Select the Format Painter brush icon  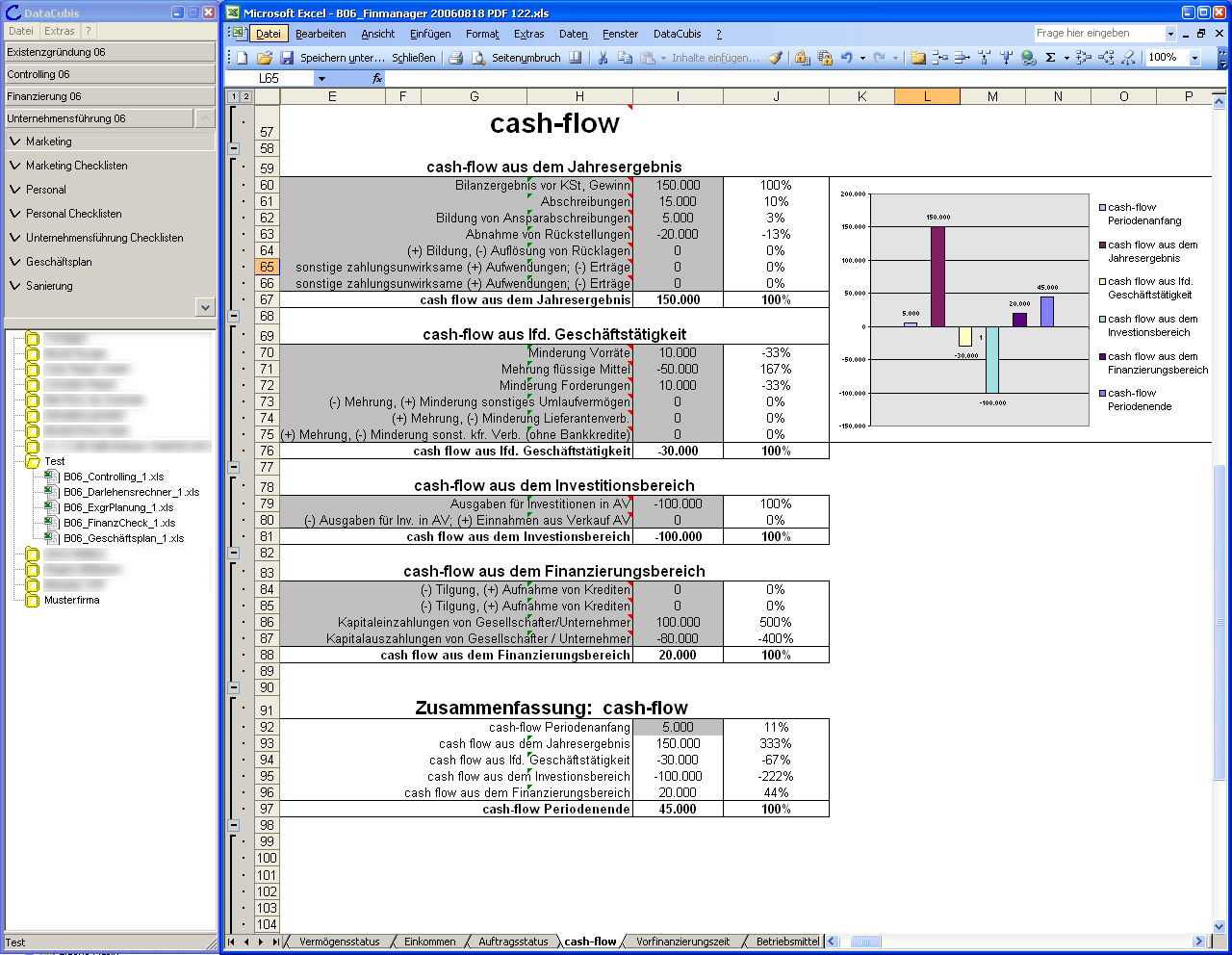click(775, 58)
